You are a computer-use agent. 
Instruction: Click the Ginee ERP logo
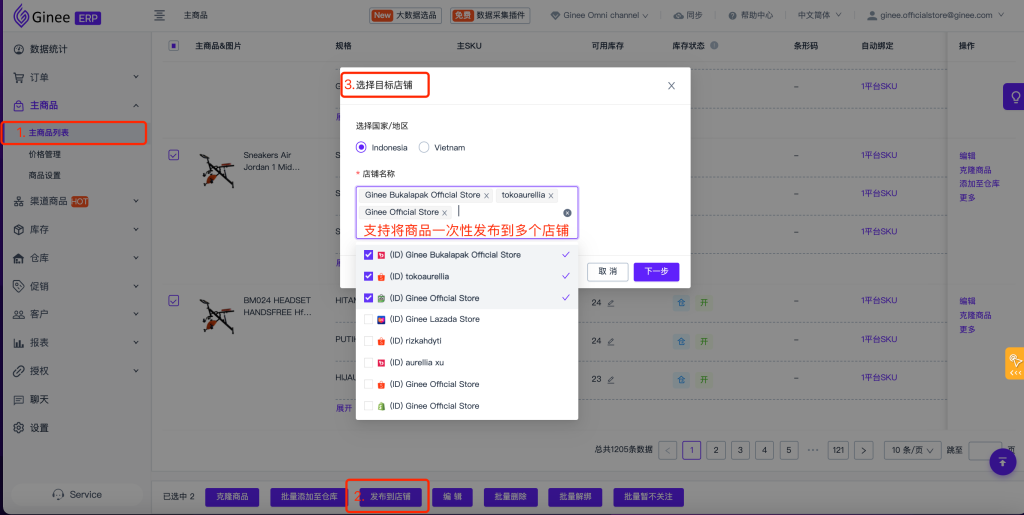(x=57, y=16)
